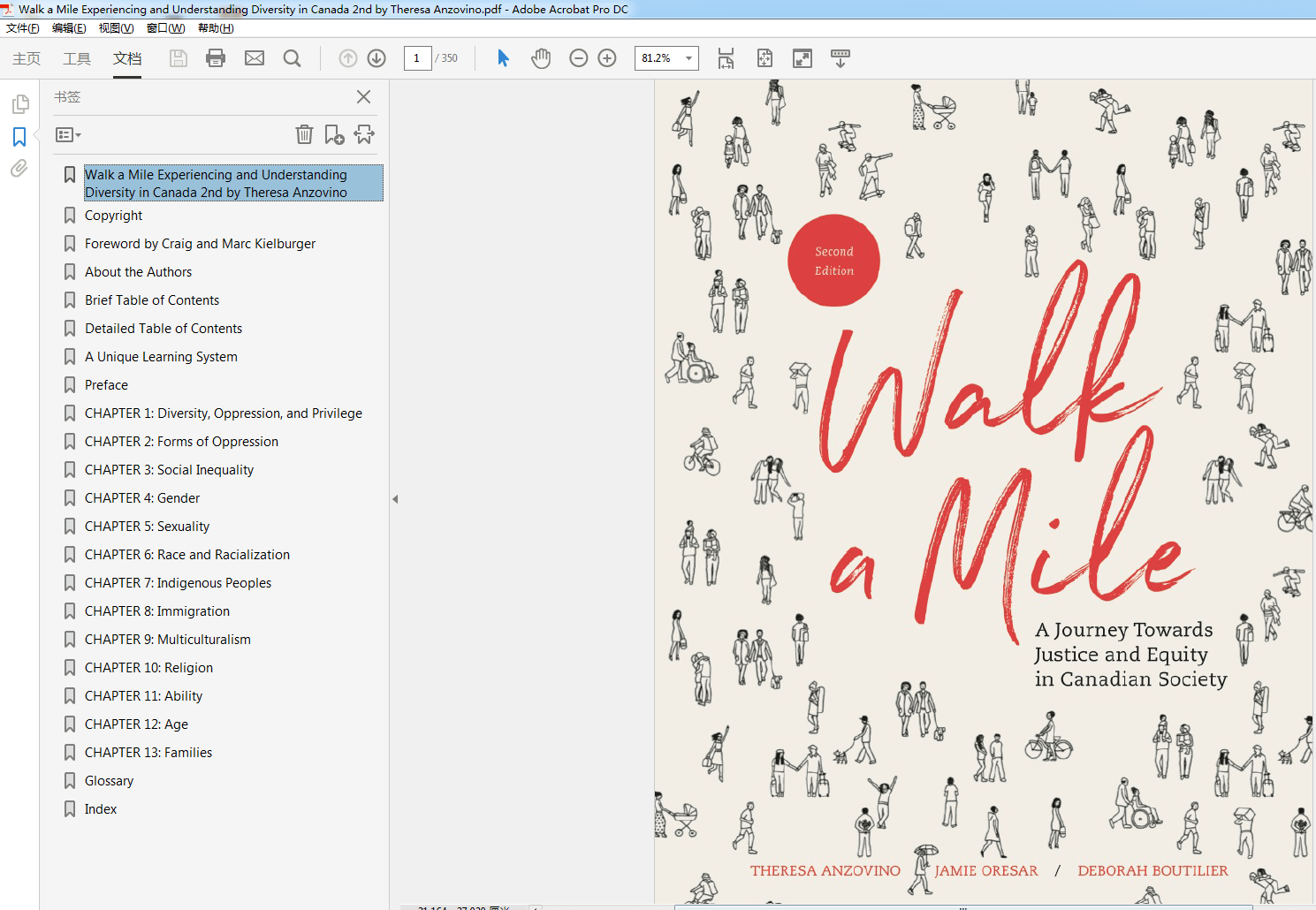
Task: Open the zoom level dropdown
Action: click(689, 58)
